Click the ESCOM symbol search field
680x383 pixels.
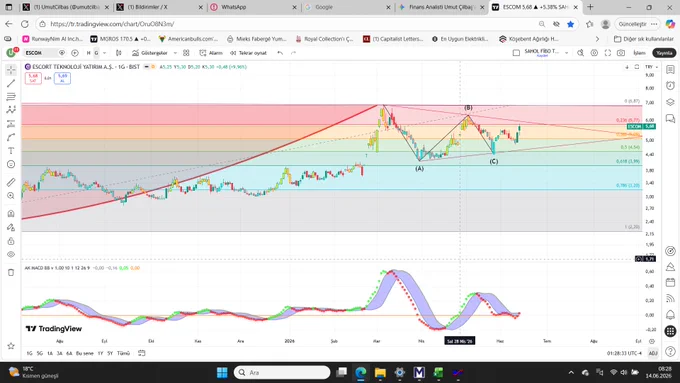point(40,53)
